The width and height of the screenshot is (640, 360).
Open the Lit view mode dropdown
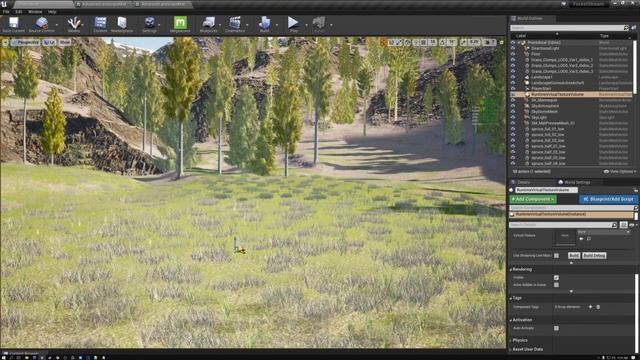[49, 42]
